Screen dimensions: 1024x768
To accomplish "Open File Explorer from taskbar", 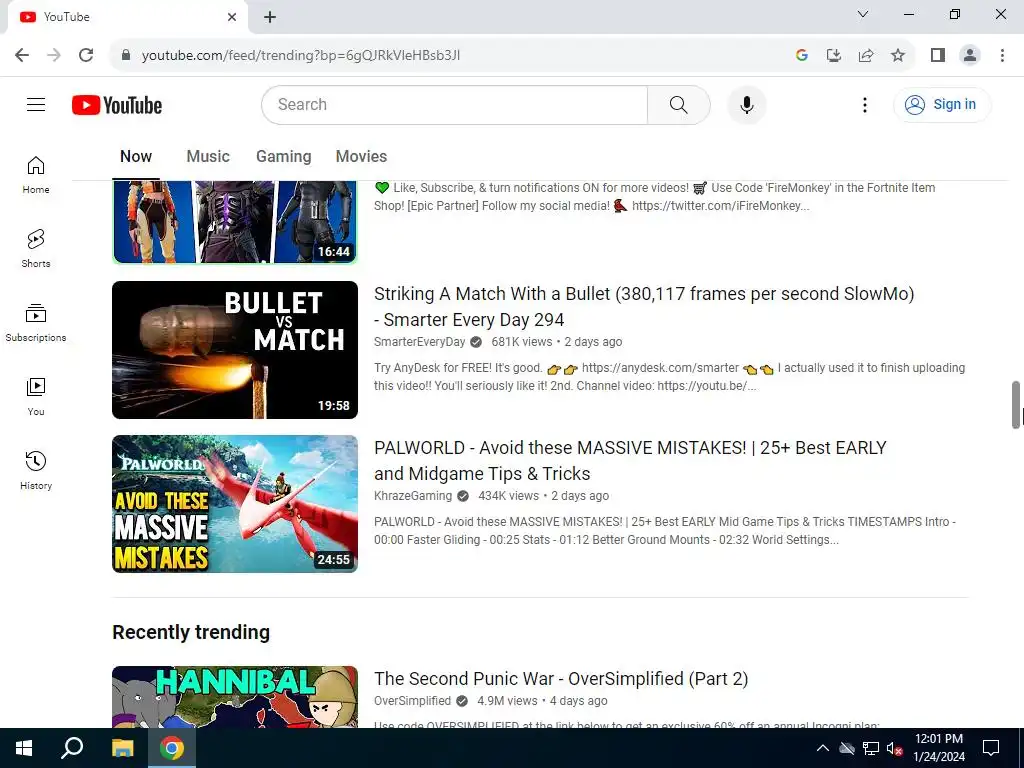I will point(122,748).
